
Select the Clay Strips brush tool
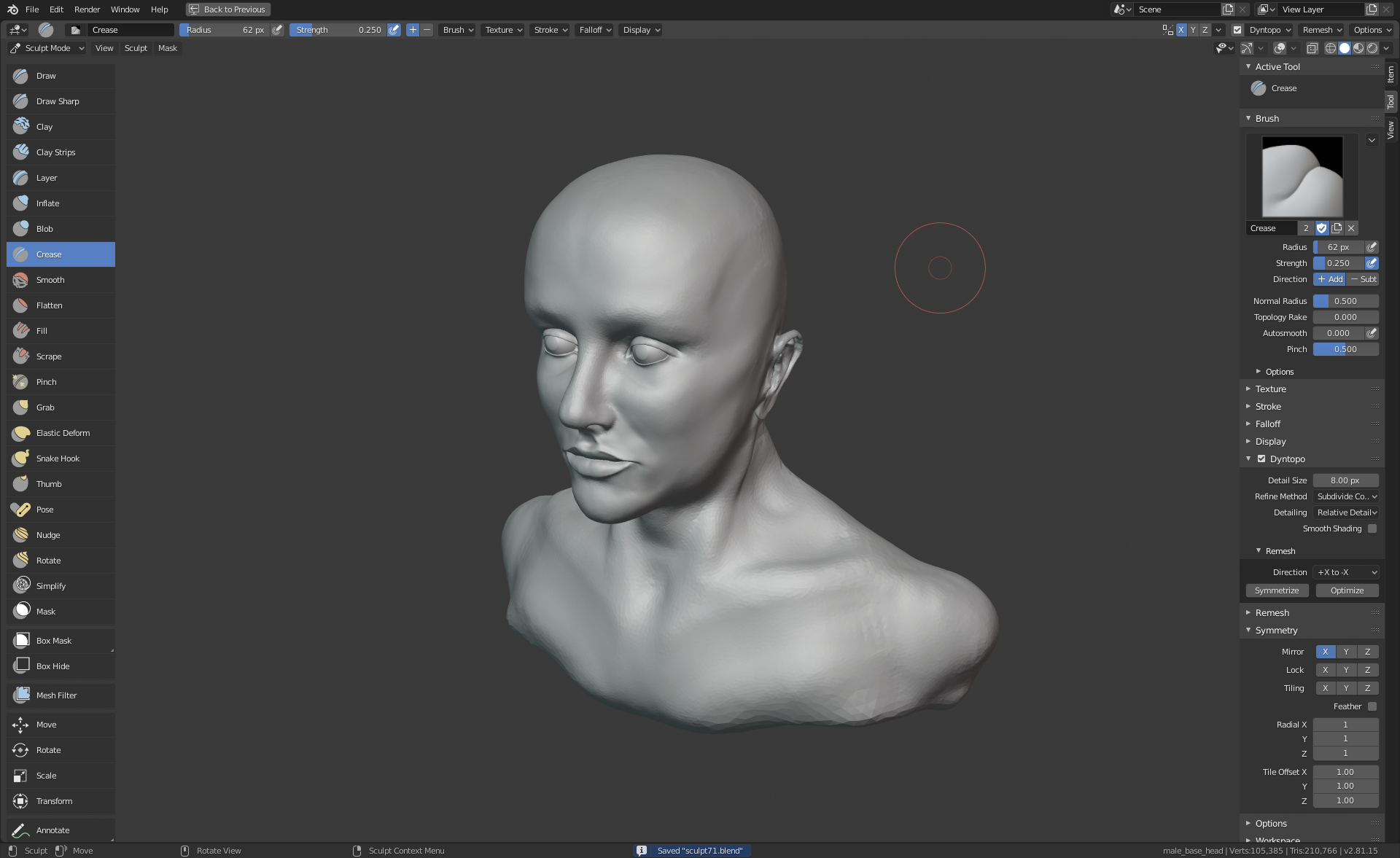coord(55,152)
